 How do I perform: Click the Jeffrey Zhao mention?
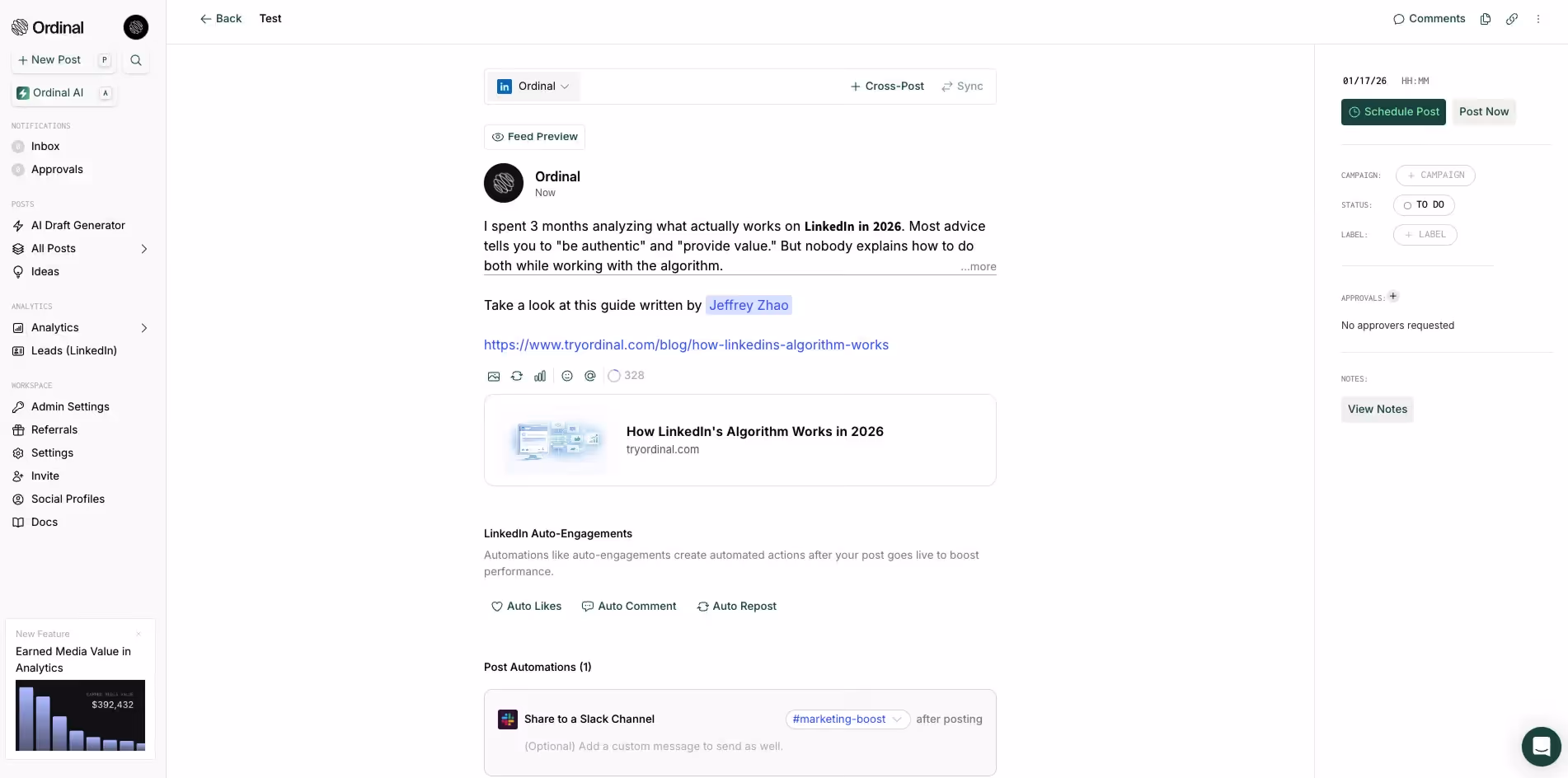(749, 306)
